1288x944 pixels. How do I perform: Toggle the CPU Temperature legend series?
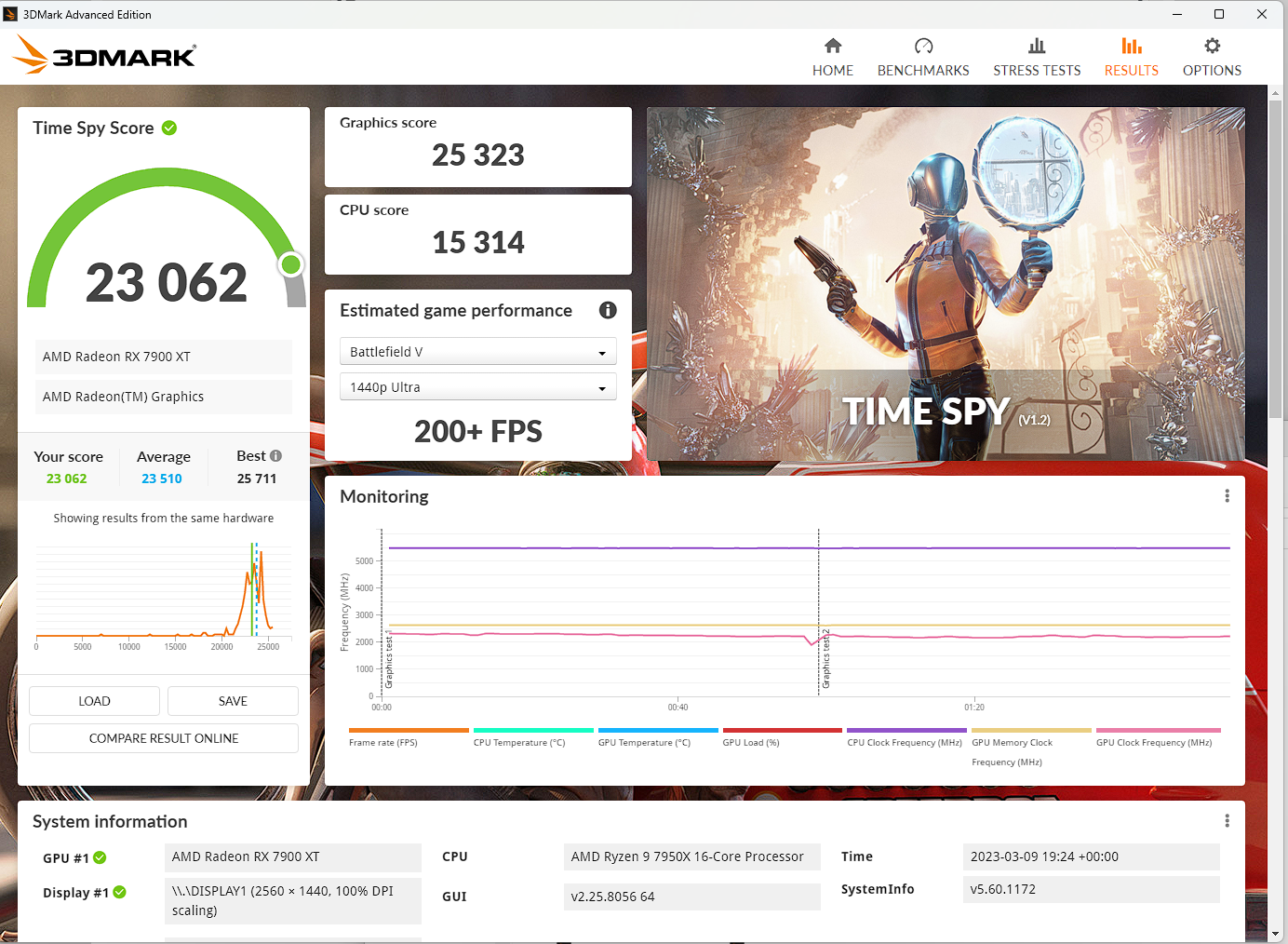tap(519, 742)
